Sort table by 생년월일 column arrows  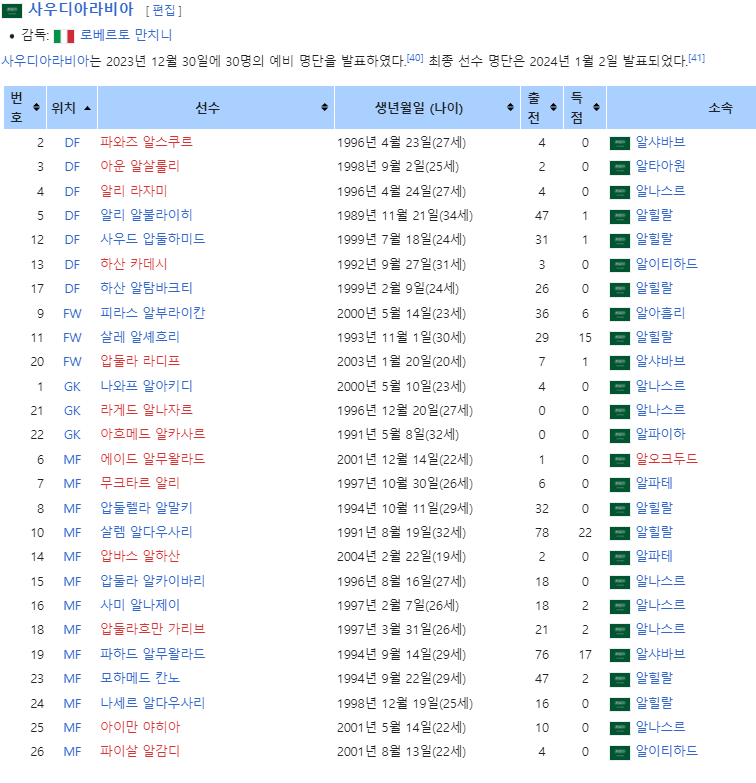(510, 107)
